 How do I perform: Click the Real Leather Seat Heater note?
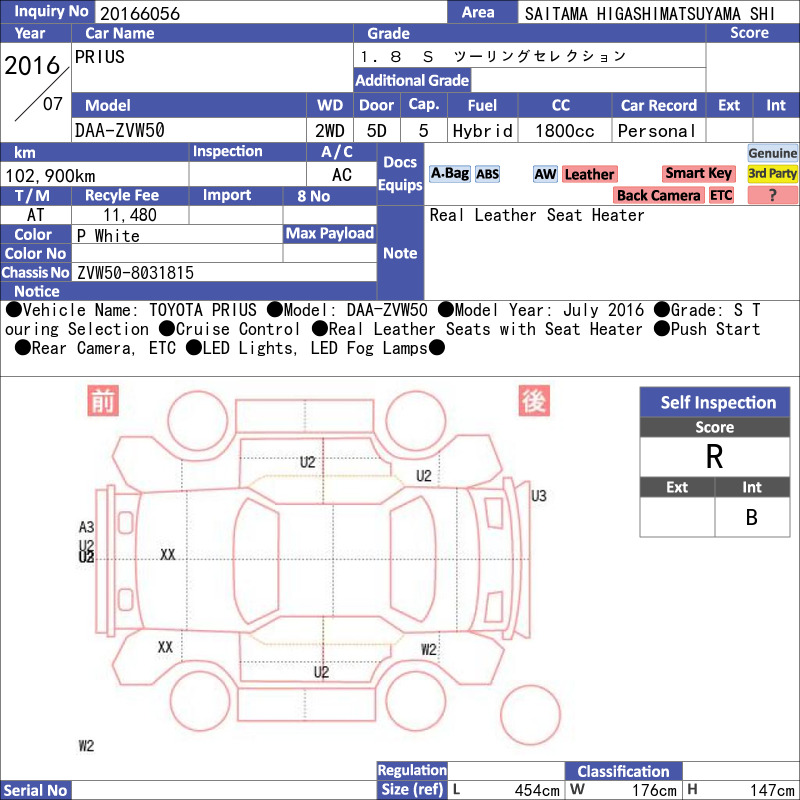click(537, 215)
